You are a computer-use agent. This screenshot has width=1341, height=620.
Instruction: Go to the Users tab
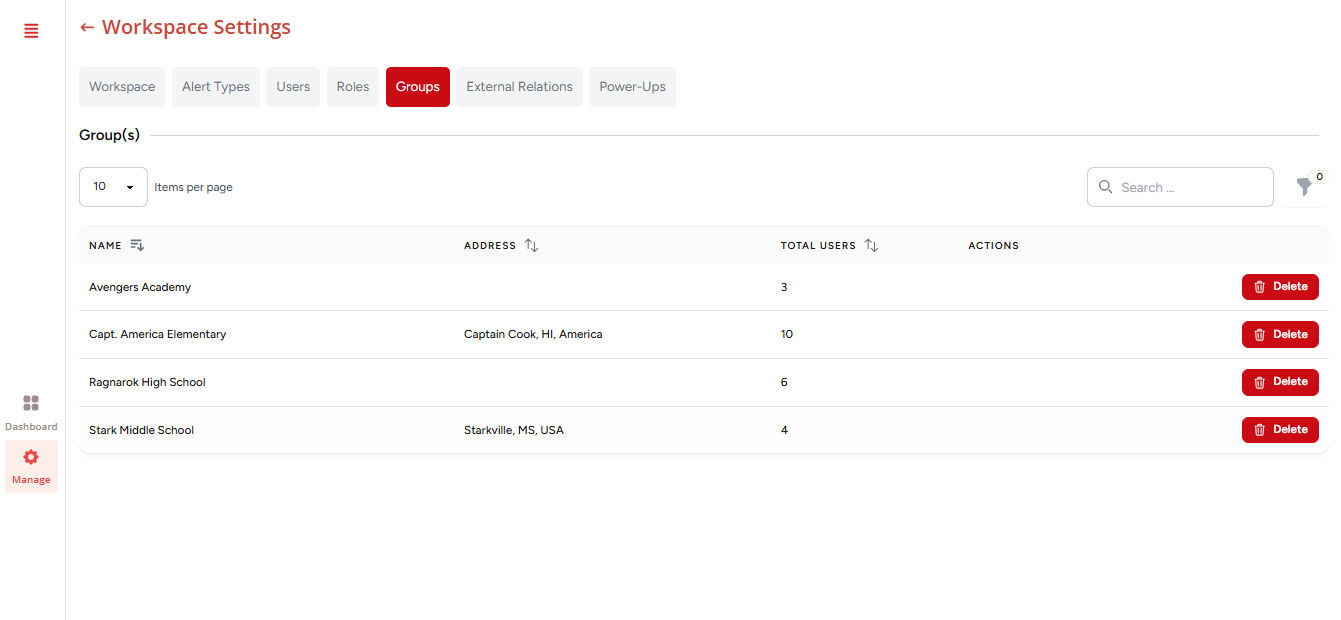click(x=293, y=87)
